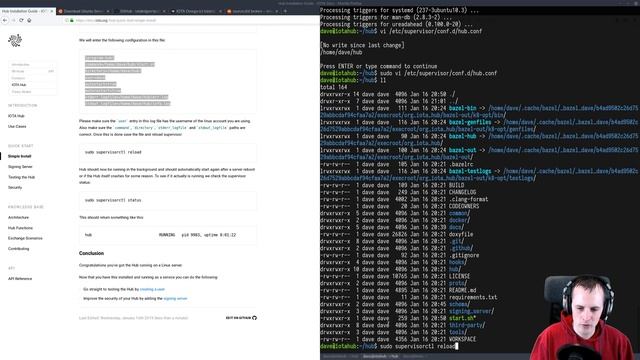Click 'schema/' directory in terminal listing

(x=459, y=304)
